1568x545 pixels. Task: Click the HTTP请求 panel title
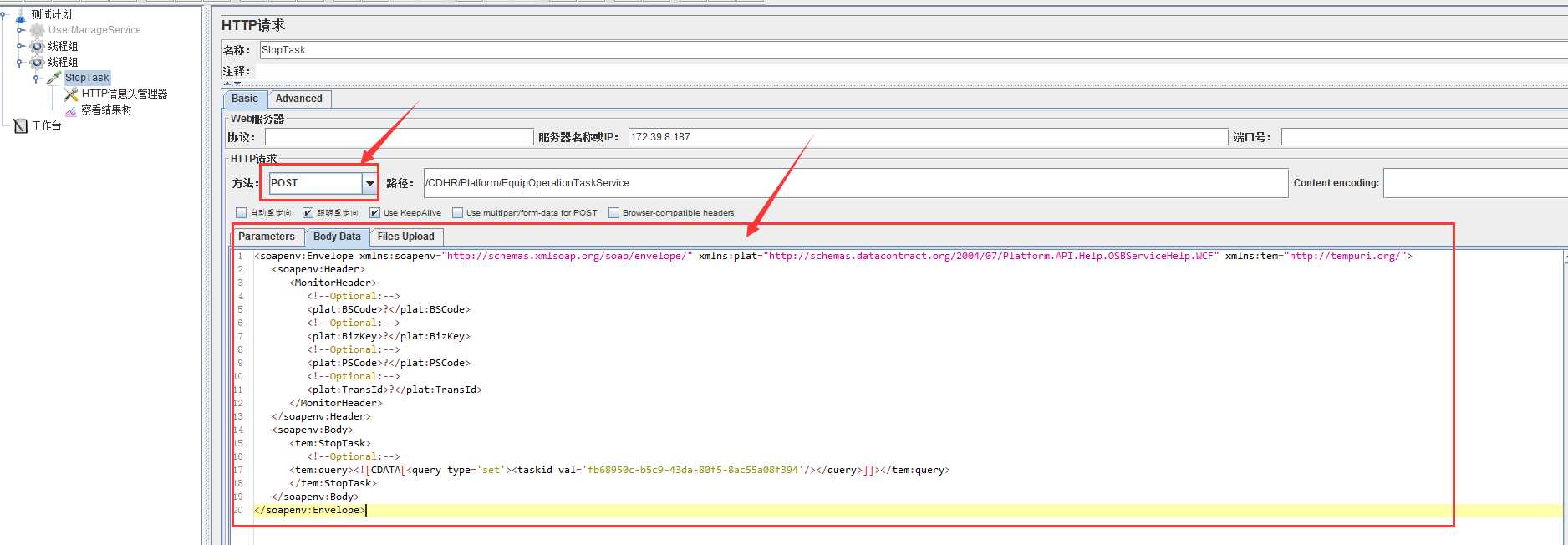(x=253, y=25)
